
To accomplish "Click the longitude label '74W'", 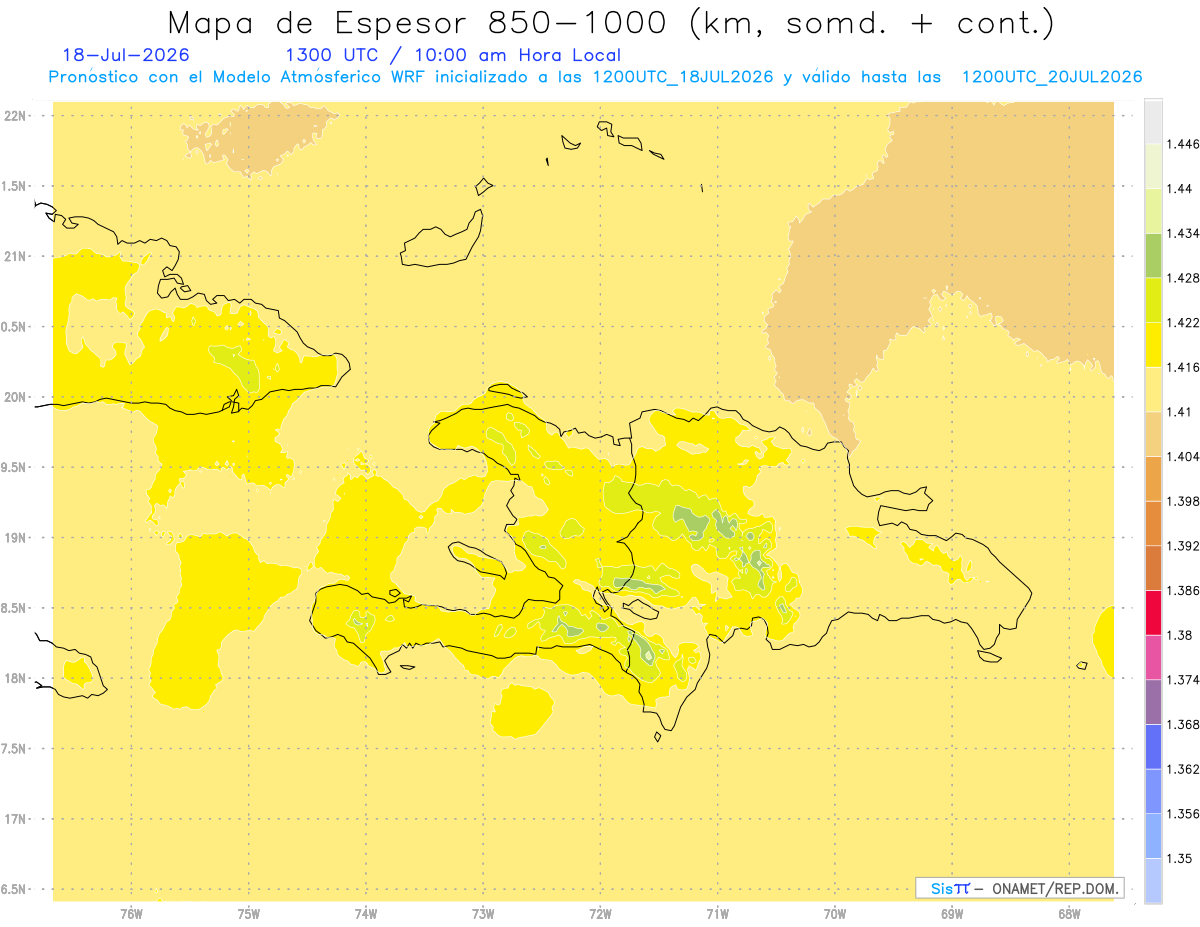I will tap(366, 914).
